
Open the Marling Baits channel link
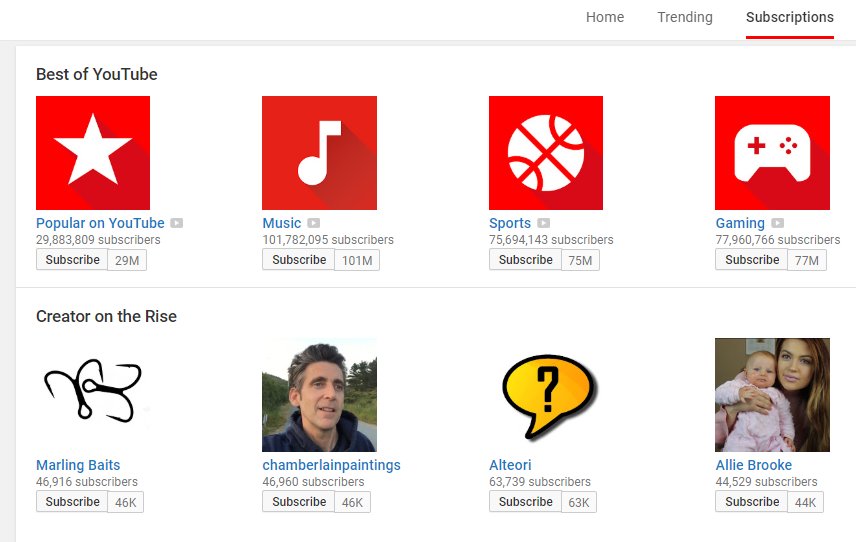coord(78,465)
